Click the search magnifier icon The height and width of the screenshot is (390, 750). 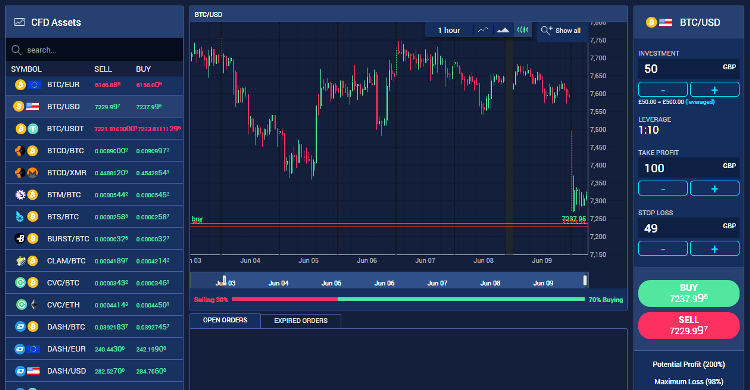pyautogui.click(x=16, y=50)
